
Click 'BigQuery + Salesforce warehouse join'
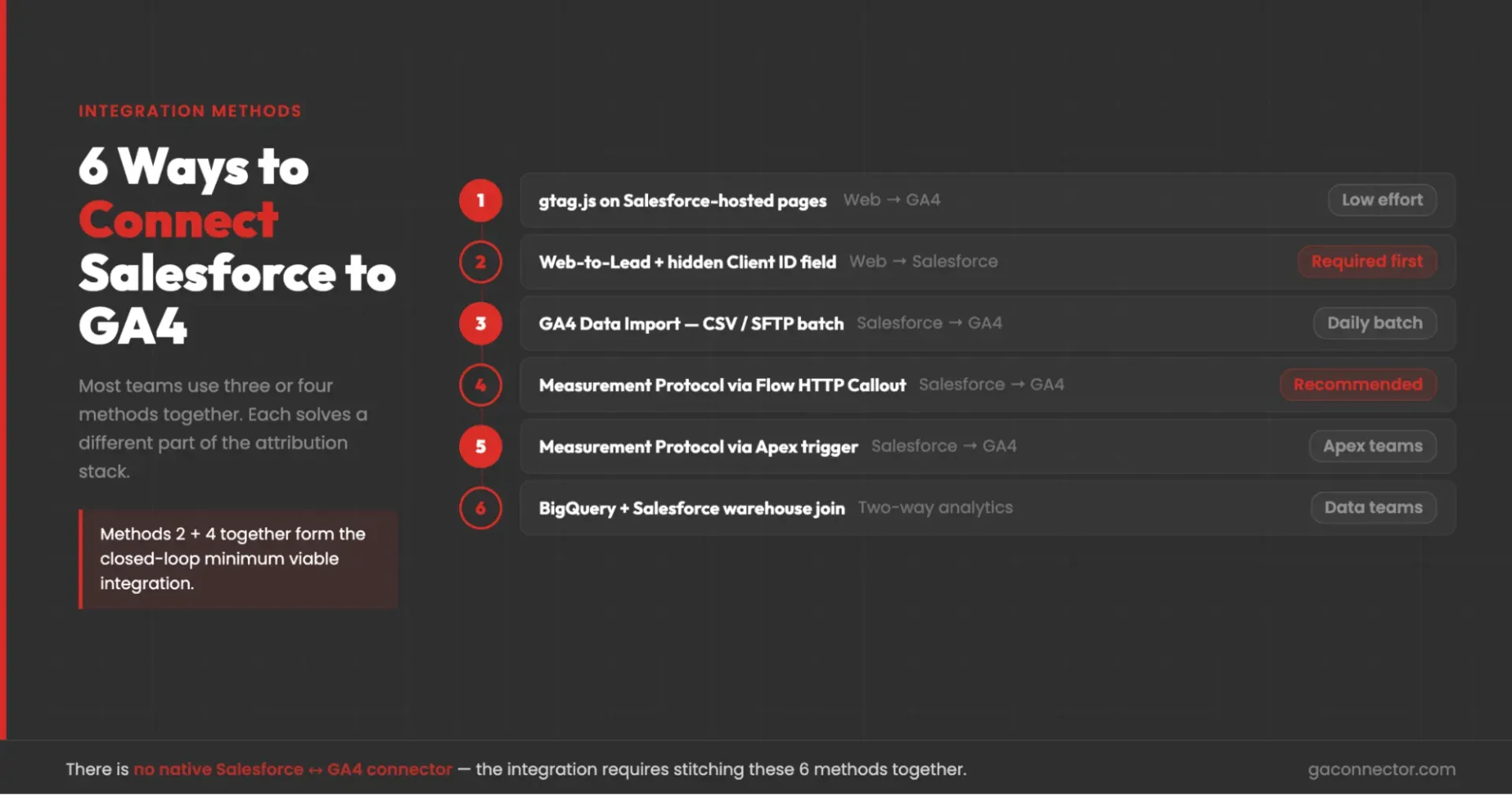[x=691, y=508]
